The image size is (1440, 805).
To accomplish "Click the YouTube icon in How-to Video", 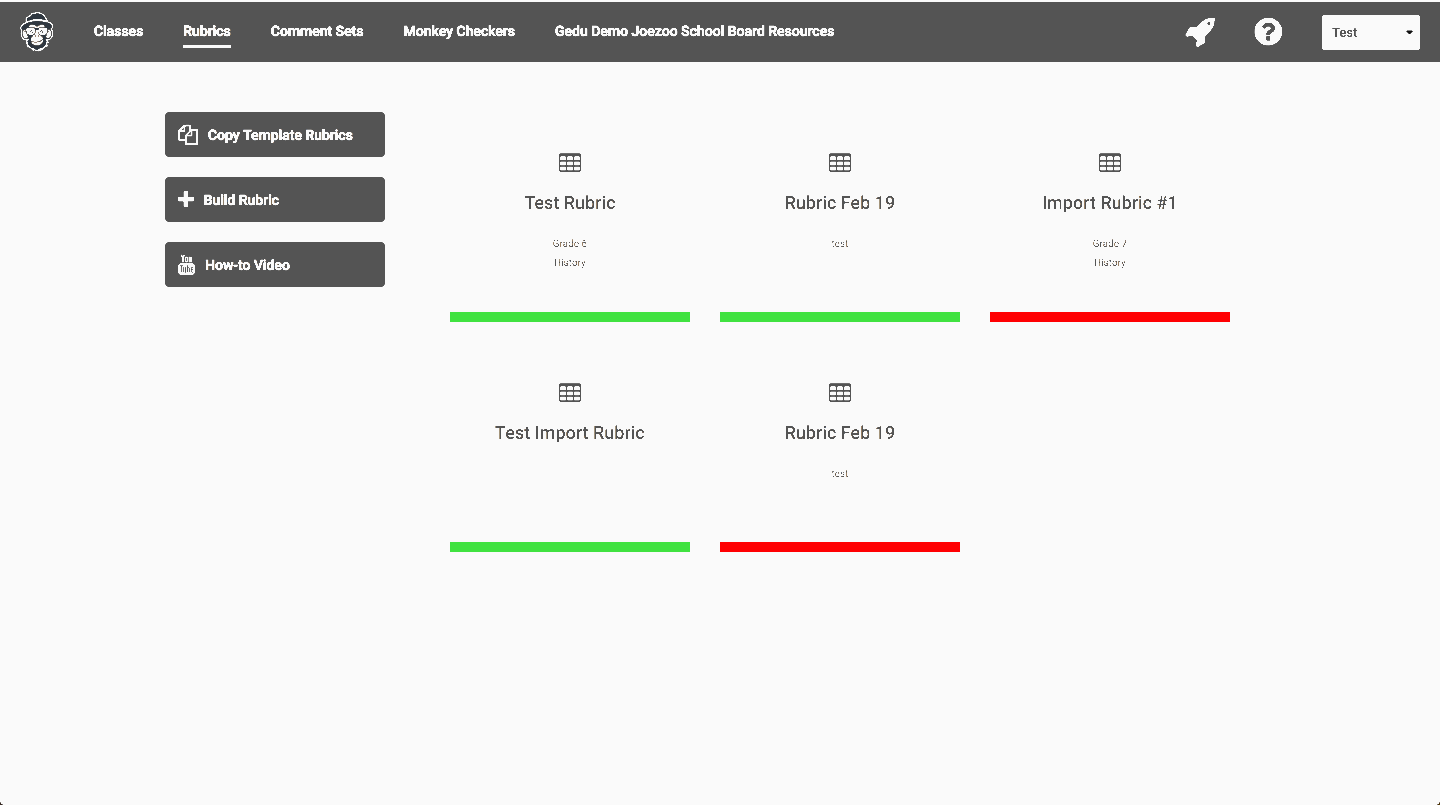I will [186, 265].
